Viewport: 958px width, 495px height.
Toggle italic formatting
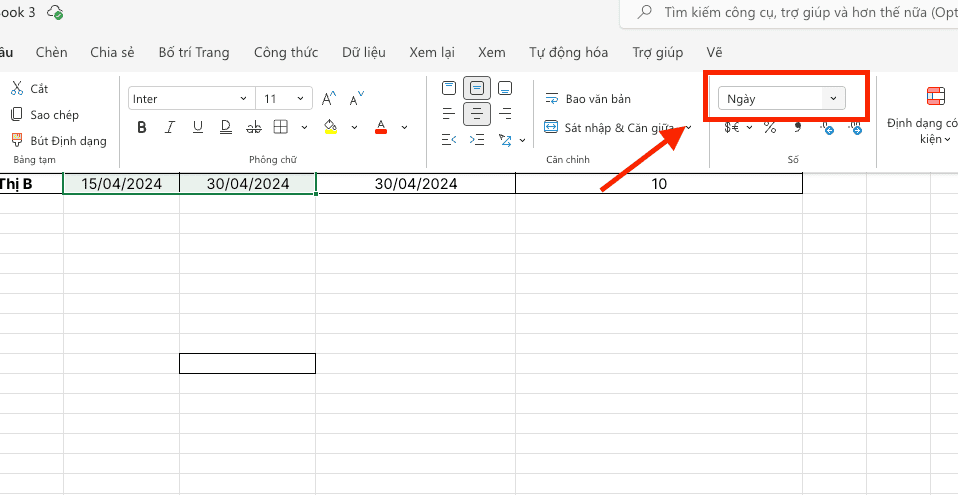pos(170,127)
